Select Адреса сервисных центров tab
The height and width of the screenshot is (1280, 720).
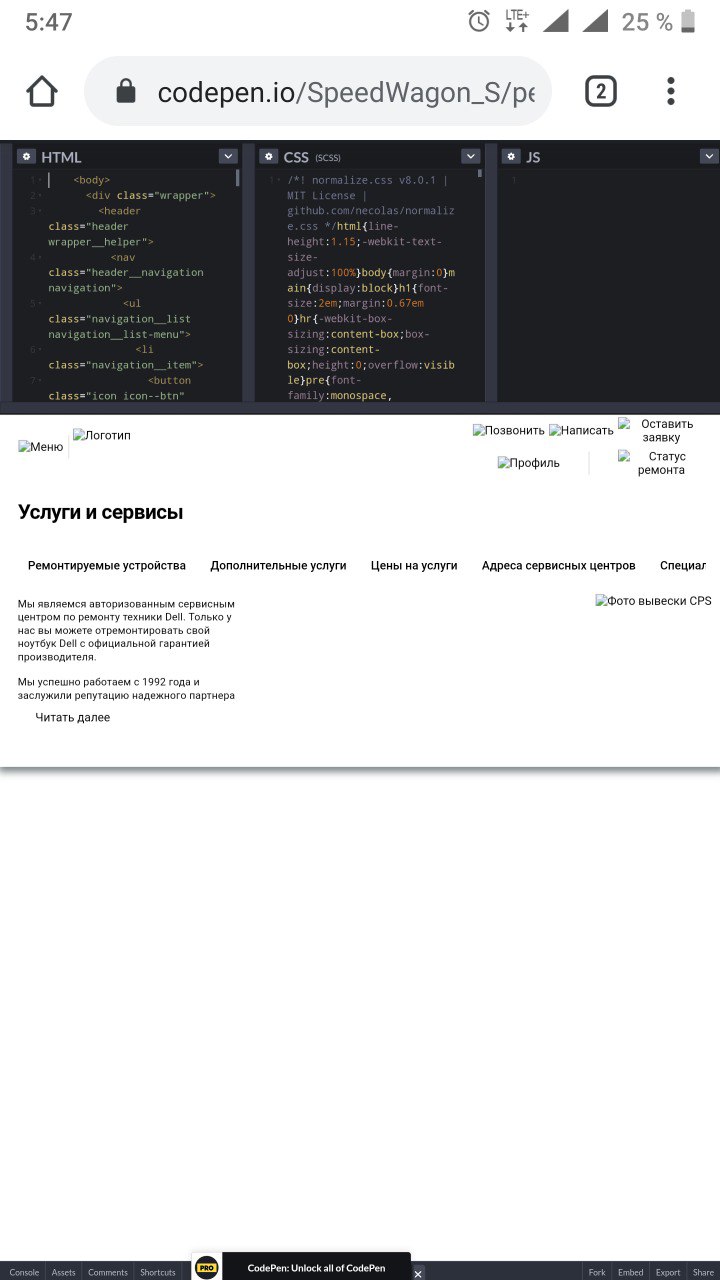click(x=558, y=565)
